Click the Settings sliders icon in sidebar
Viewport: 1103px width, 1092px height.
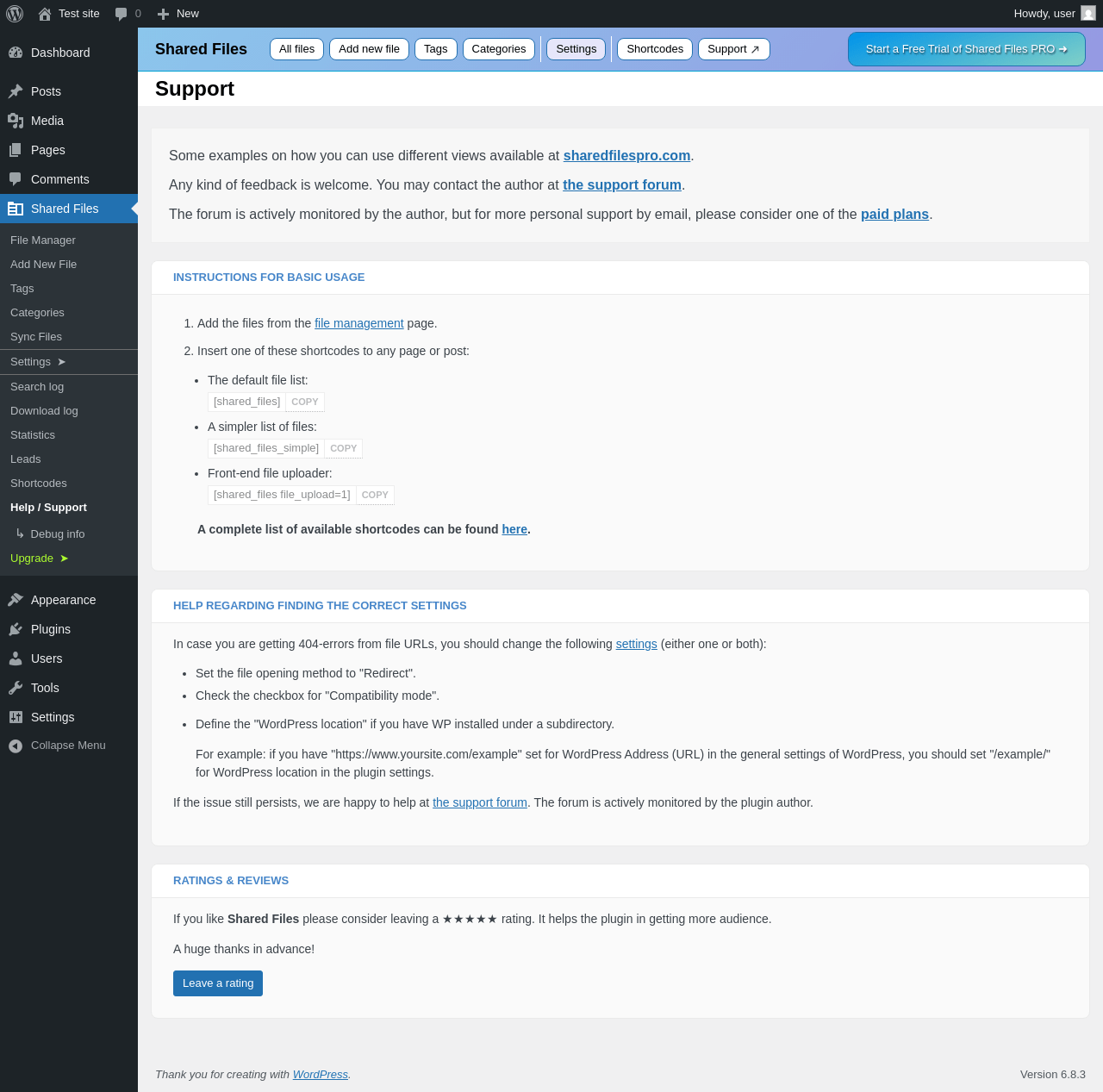tap(16, 717)
